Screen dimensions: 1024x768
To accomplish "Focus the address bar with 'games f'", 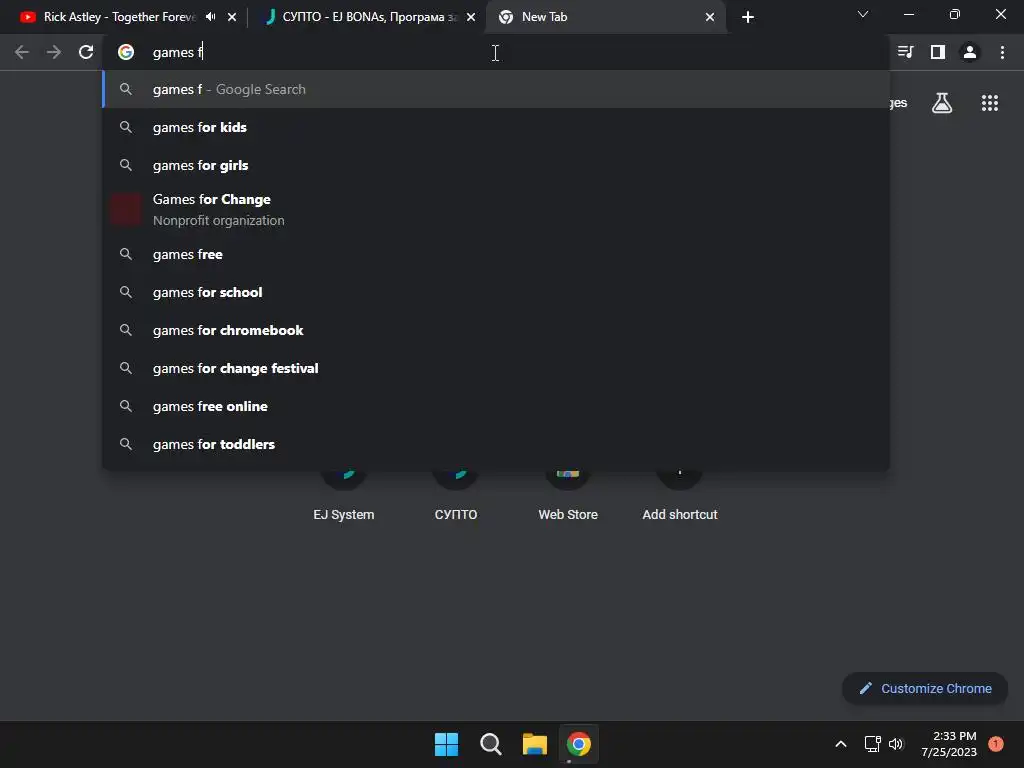I will pyautogui.click(x=496, y=52).
